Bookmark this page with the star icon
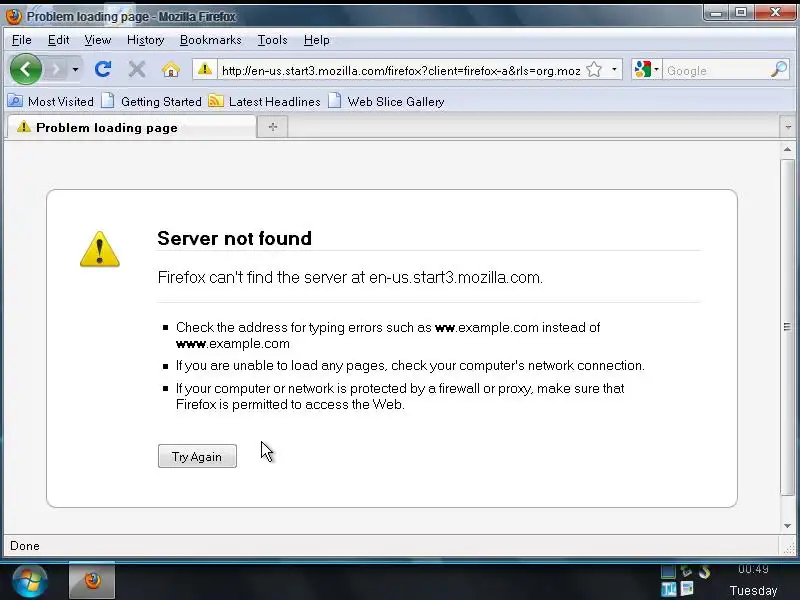The height and width of the screenshot is (600, 800). point(594,69)
